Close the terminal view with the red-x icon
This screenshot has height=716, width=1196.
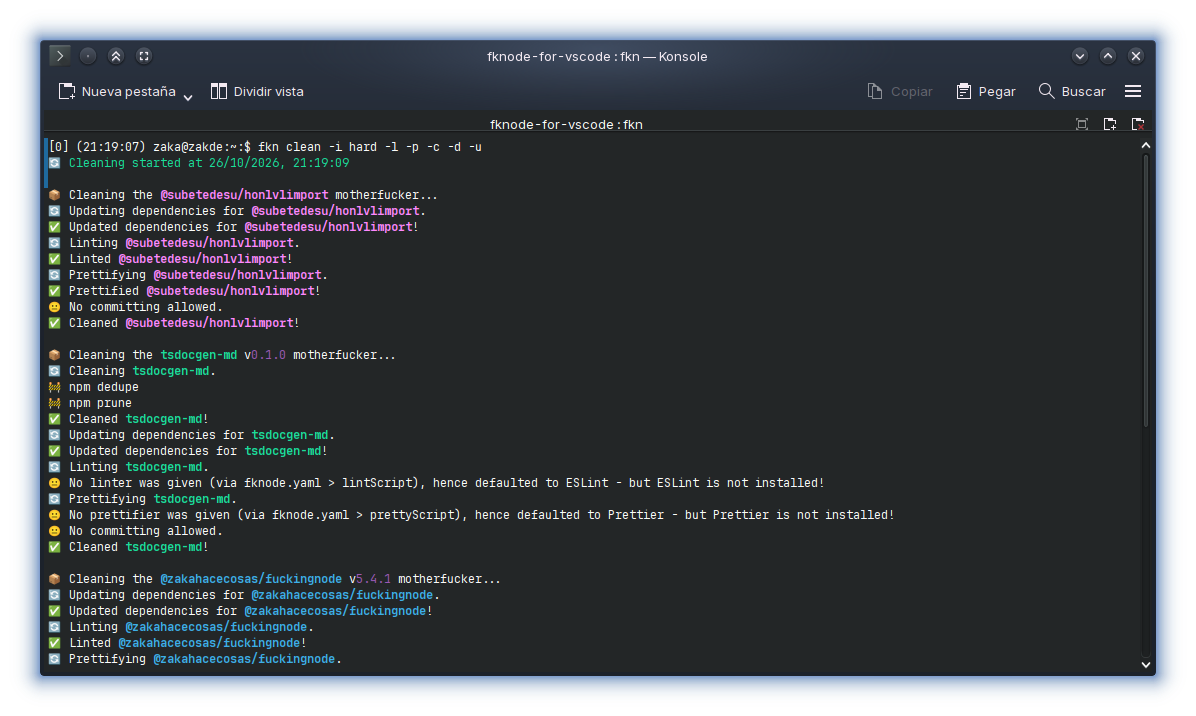click(1137, 124)
